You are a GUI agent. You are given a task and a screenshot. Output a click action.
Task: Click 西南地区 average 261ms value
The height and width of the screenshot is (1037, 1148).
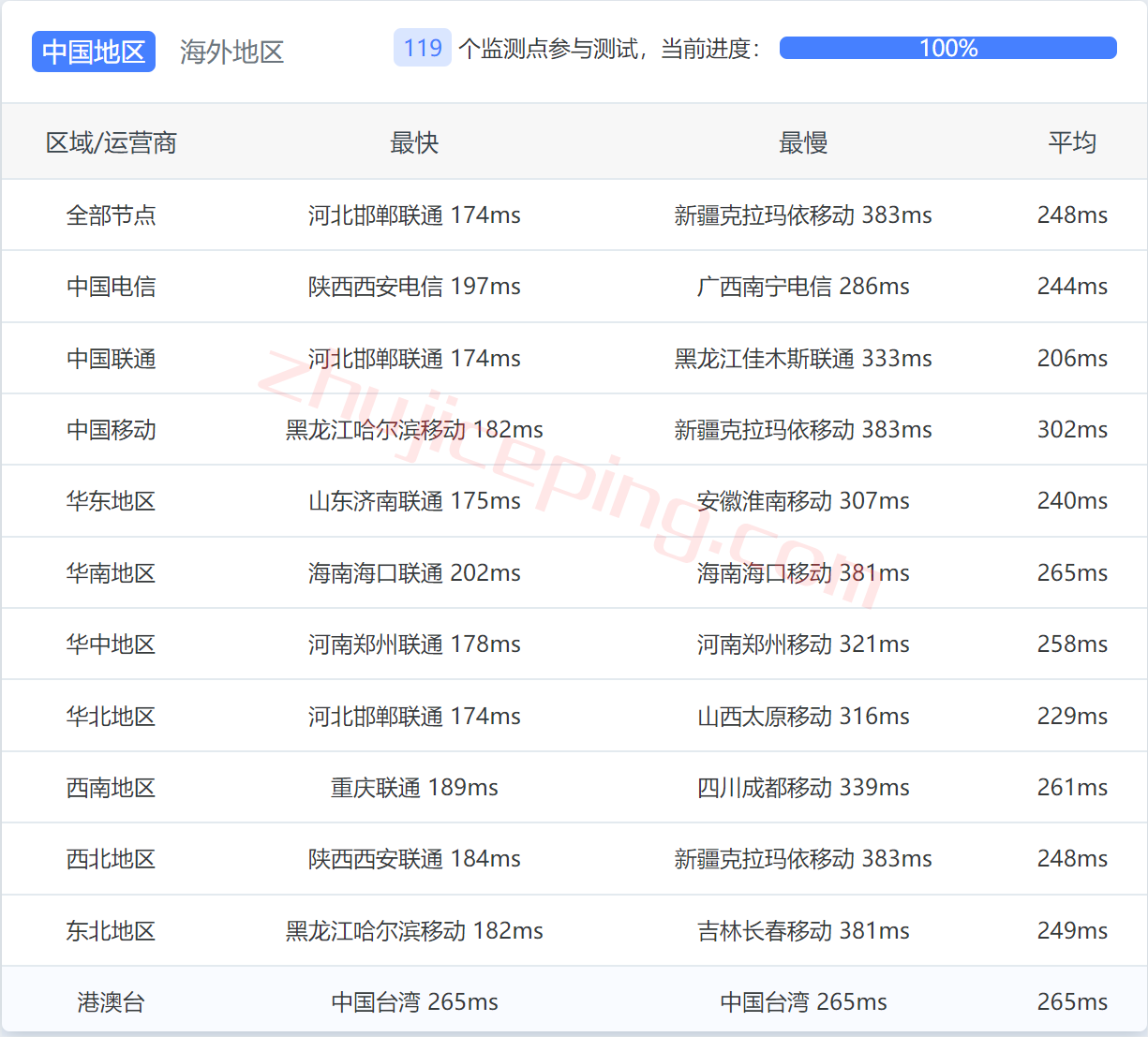click(1072, 787)
